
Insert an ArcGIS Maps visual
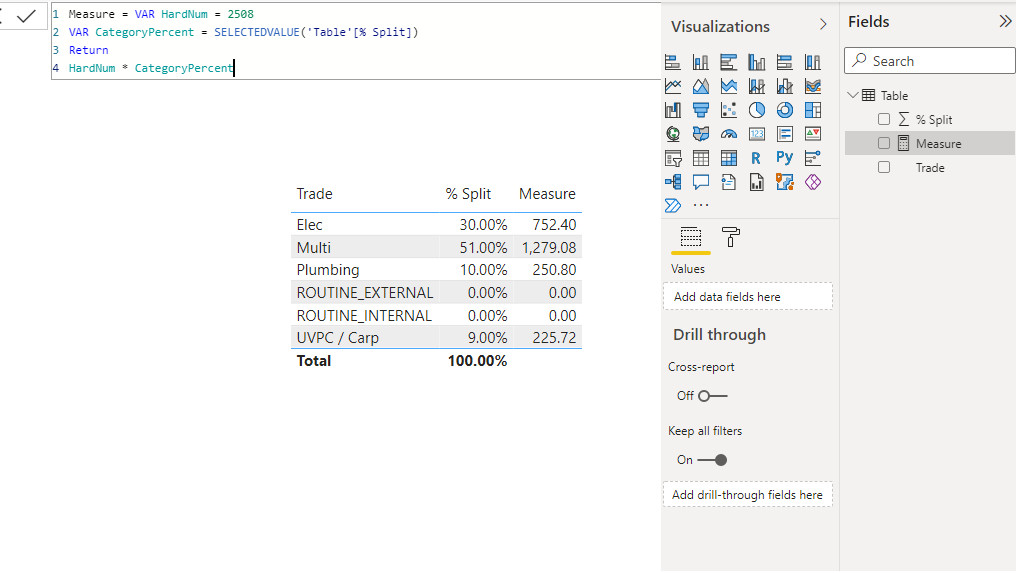click(785, 182)
